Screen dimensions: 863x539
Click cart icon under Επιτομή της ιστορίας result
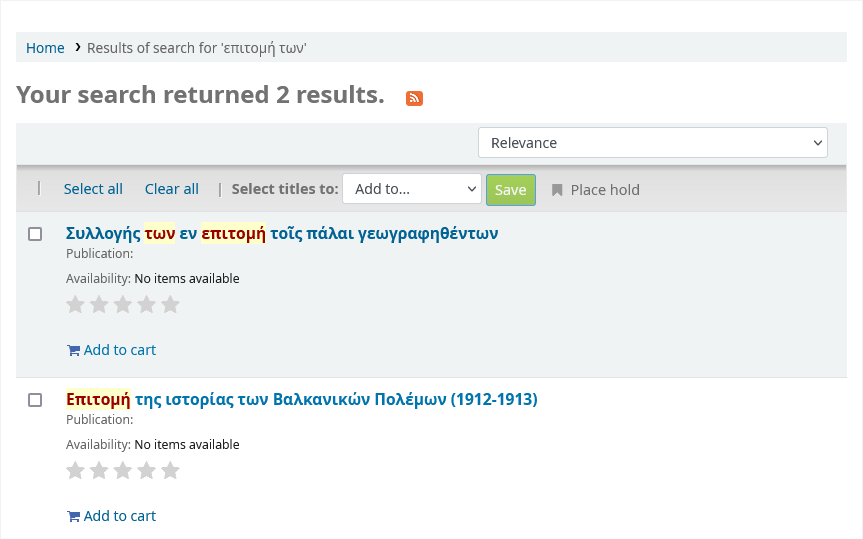tap(73, 517)
